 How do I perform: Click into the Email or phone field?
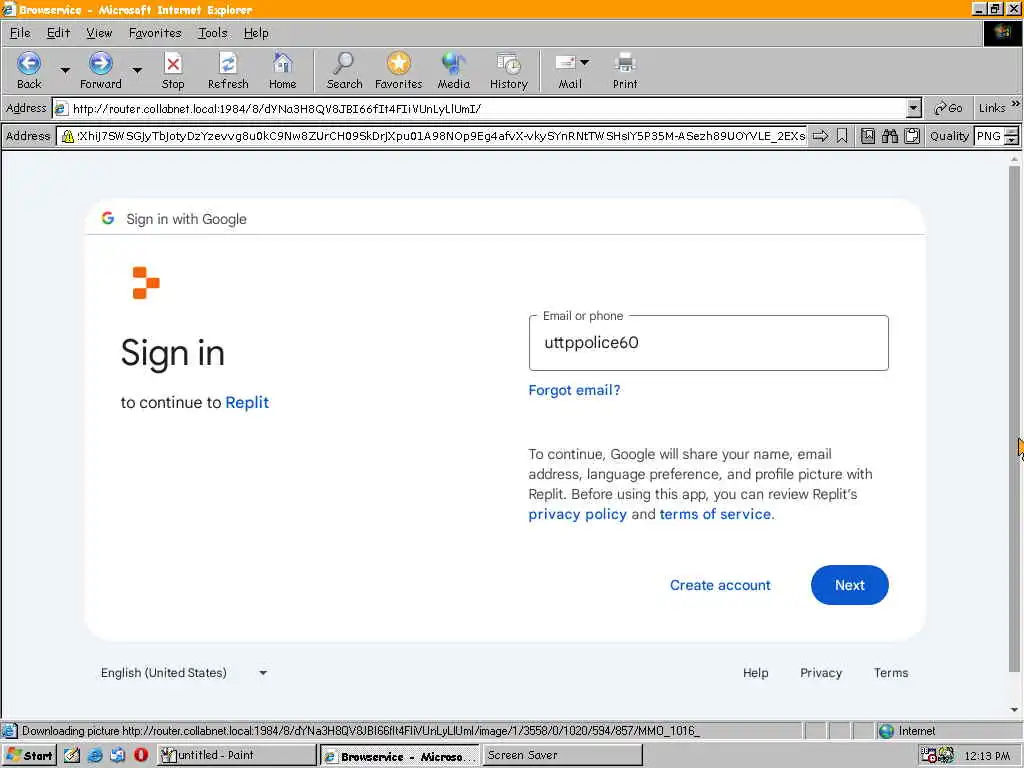tap(709, 343)
